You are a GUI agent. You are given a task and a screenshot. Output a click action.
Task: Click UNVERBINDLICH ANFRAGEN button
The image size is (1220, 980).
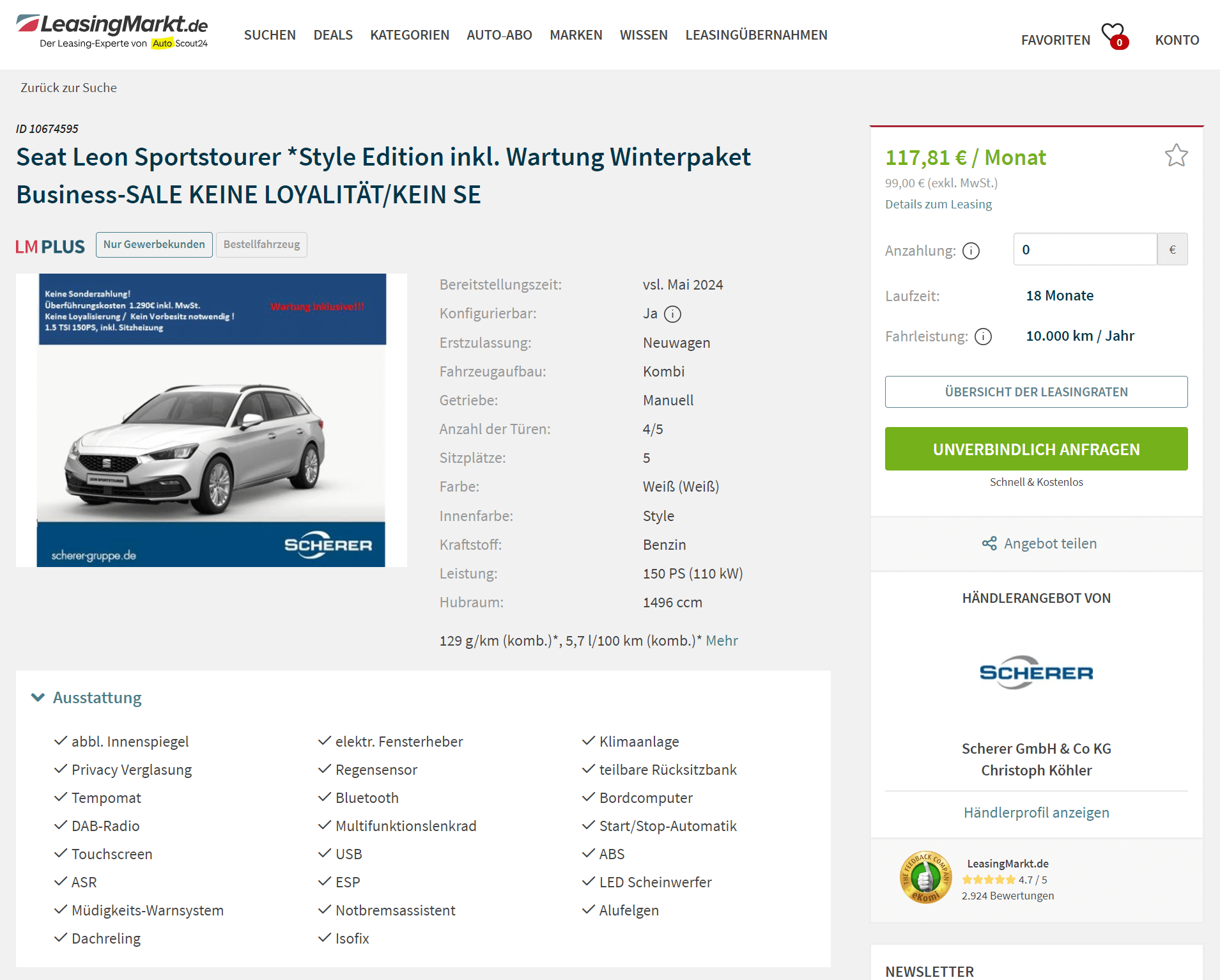1036,449
